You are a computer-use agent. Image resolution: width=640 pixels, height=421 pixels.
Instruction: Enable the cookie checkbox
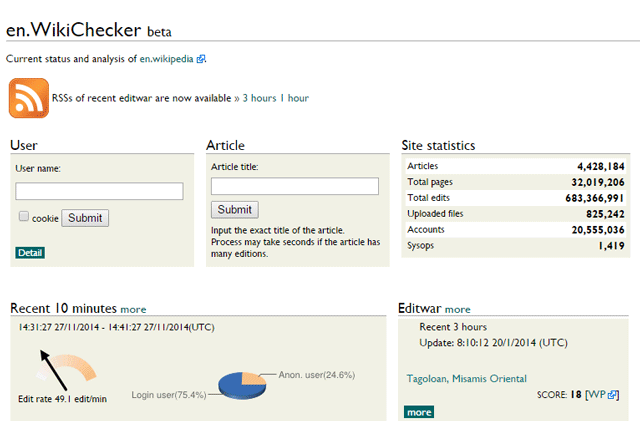pos(24,216)
